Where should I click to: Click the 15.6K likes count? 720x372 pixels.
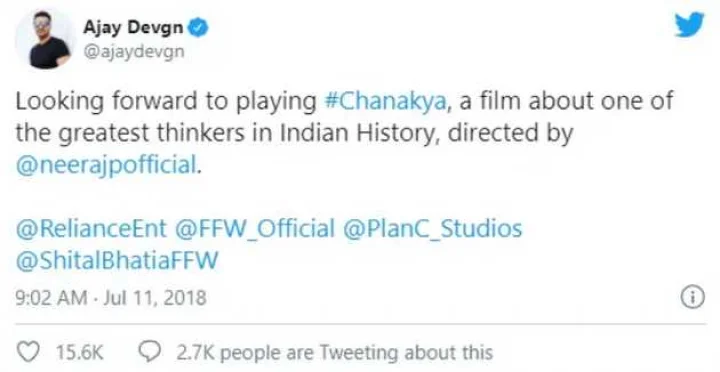[x=79, y=353]
